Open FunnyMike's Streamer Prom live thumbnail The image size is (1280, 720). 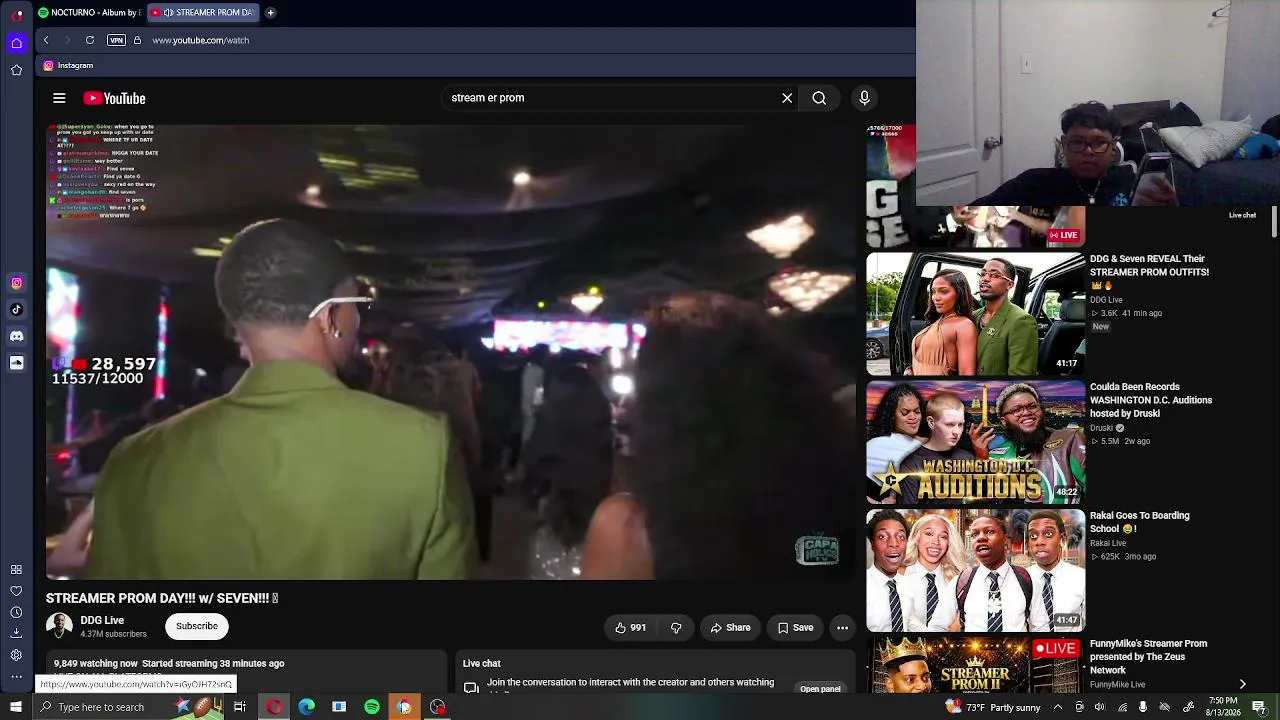coord(975,665)
